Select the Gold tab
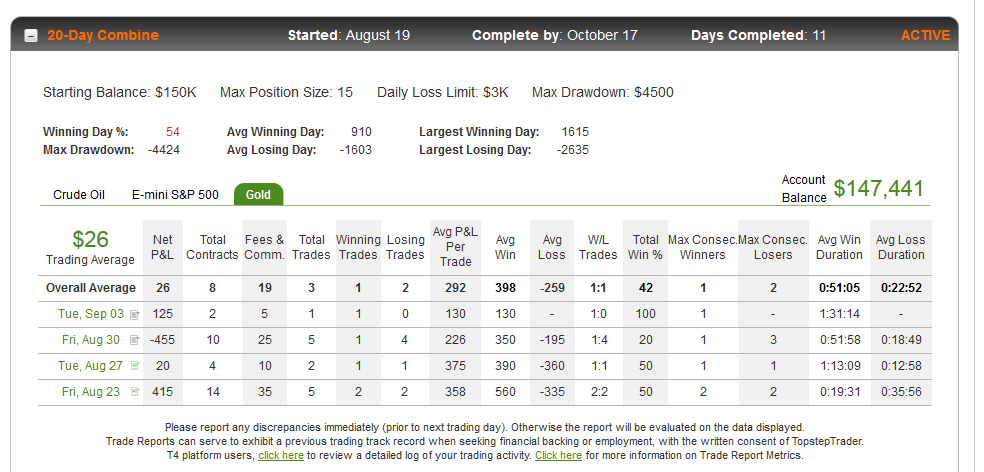Image resolution: width=984 pixels, height=472 pixels. point(259,194)
